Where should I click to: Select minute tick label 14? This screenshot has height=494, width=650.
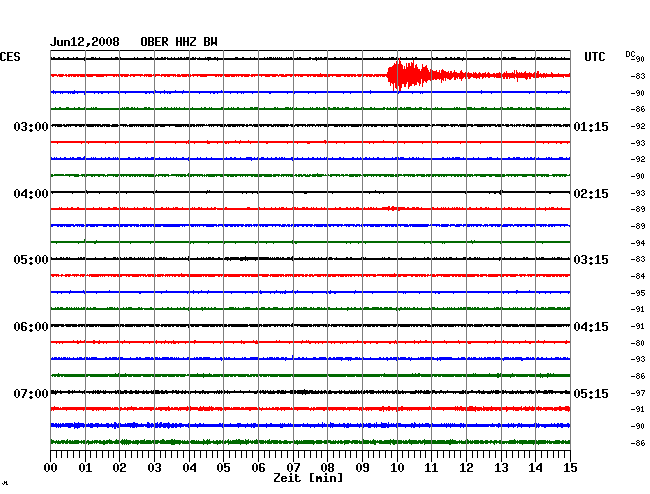pos(535,468)
